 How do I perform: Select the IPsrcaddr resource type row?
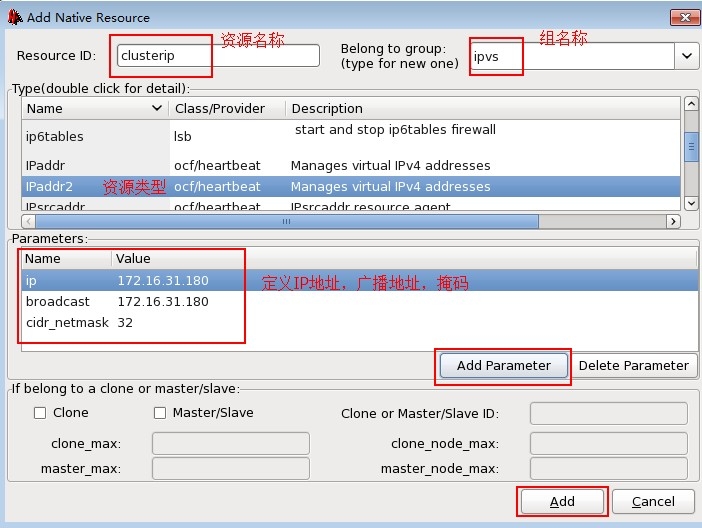click(x=351, y=205)
